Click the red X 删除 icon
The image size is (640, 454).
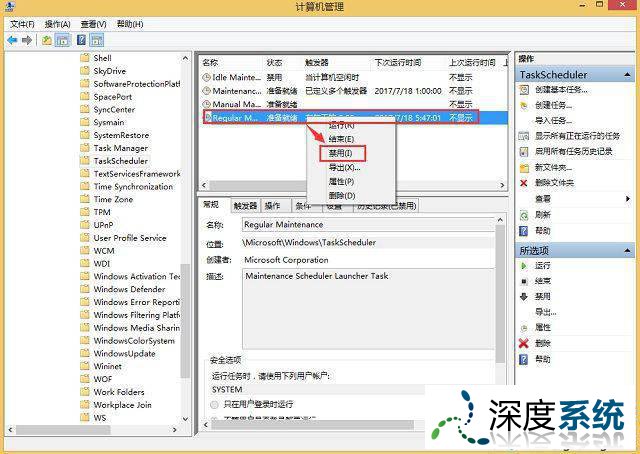click(x=524, y=343)
